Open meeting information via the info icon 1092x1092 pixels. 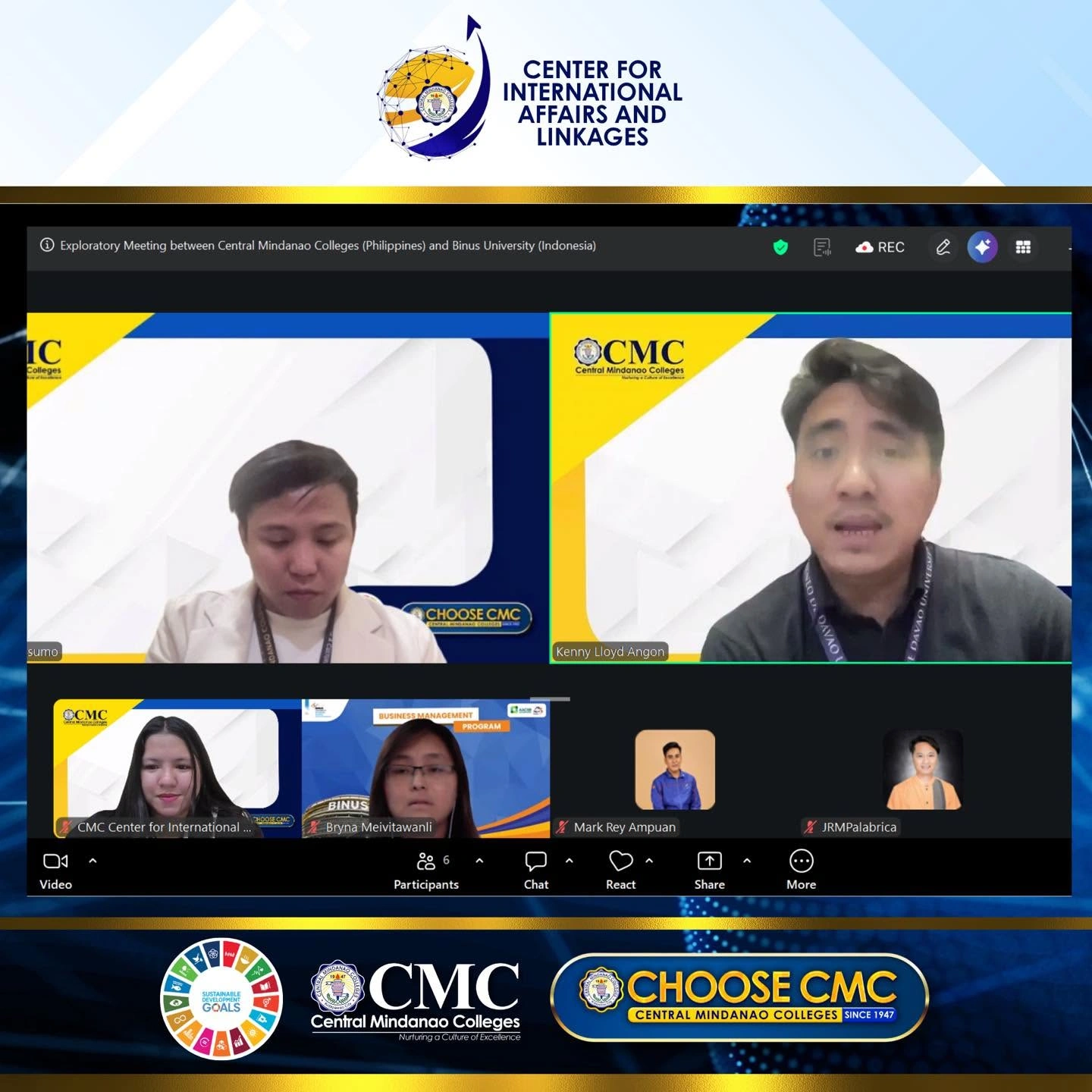[x=47, y=245]
